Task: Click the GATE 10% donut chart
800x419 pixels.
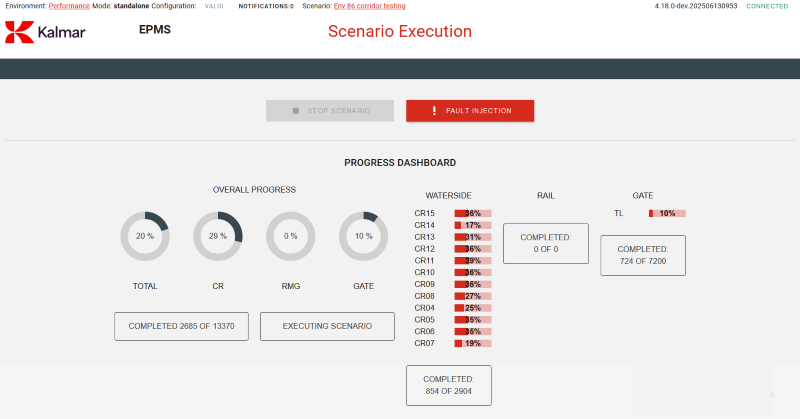Action: (x=364, y=236)
